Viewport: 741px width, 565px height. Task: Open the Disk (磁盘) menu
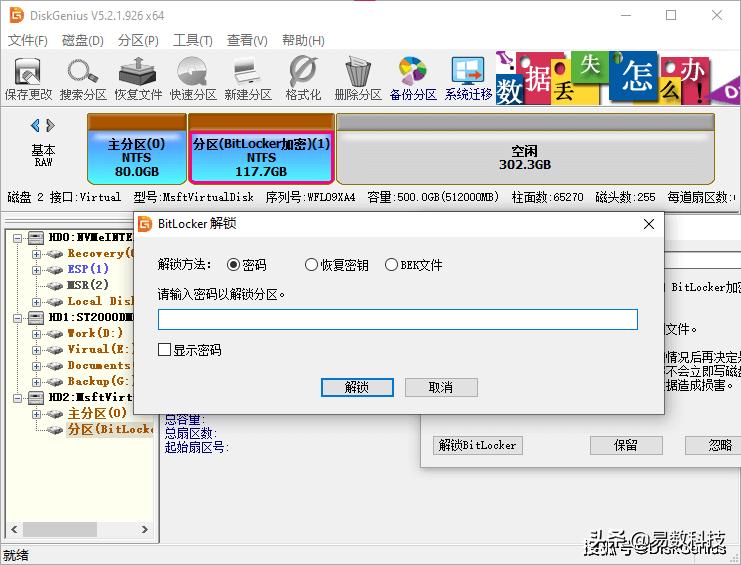pos(83,41)
